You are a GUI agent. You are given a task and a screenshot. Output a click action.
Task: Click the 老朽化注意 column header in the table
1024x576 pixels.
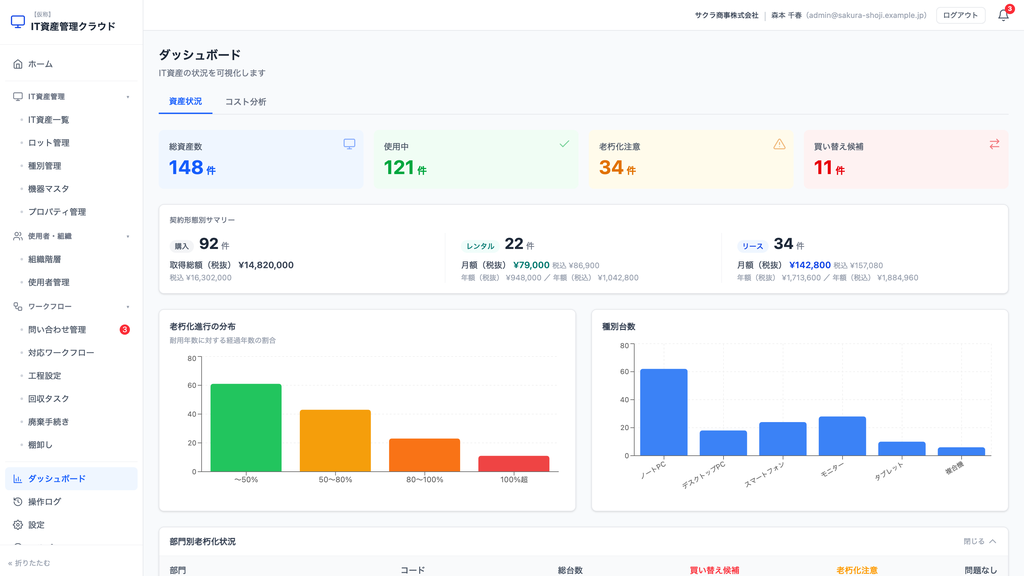click(857, 570)
